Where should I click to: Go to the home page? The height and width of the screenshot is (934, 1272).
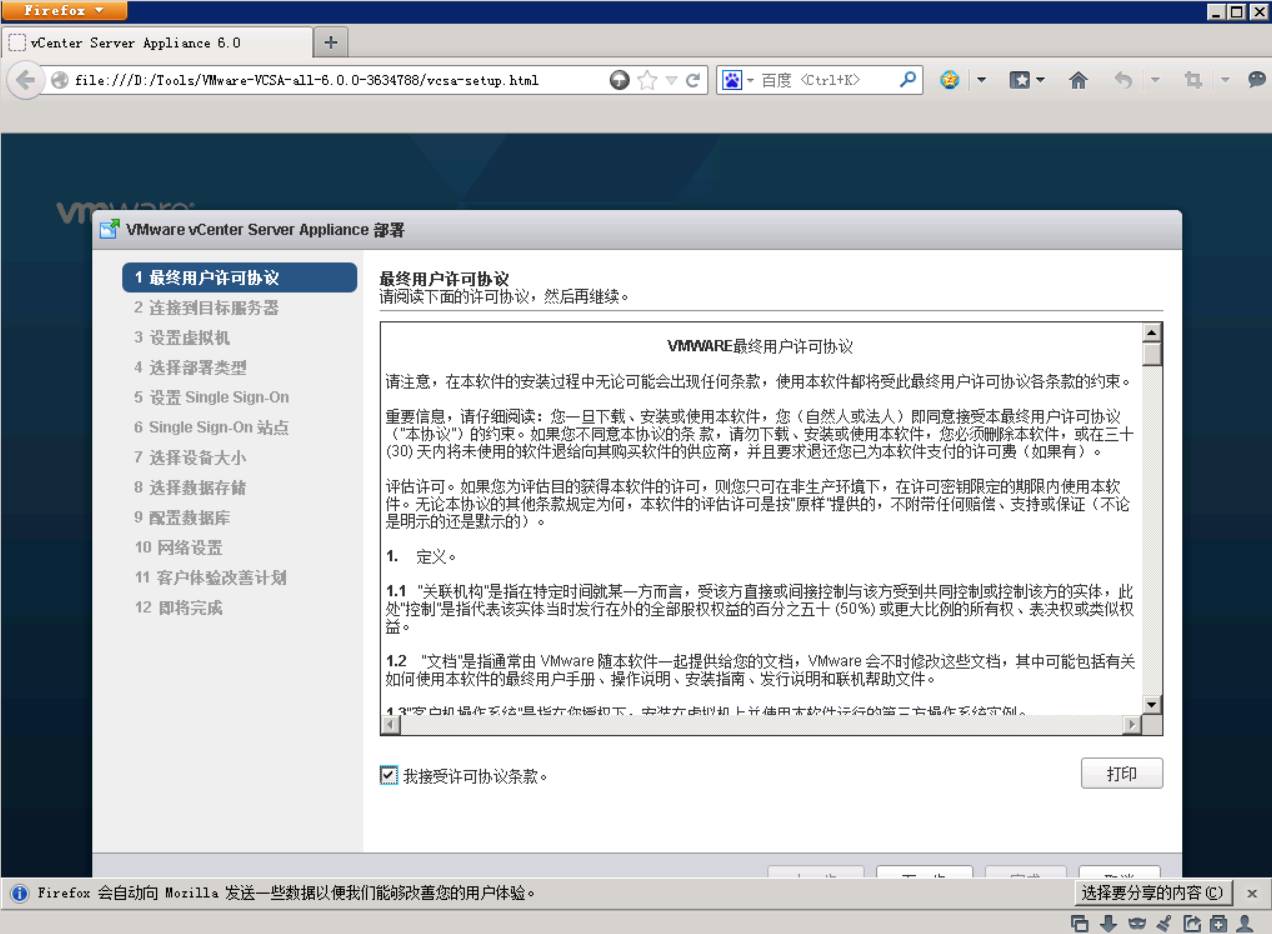click(1078, 80)
